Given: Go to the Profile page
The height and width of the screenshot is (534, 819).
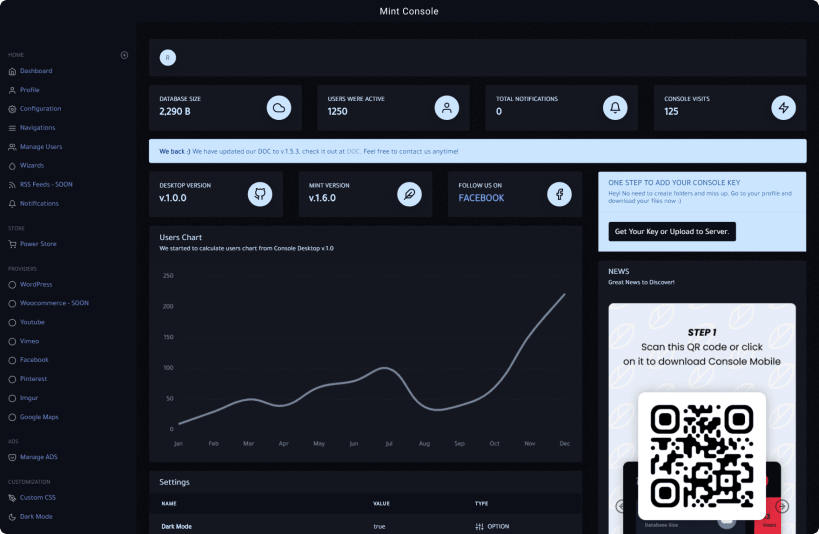Looking at the screenshot, I should (x=30, y=90).
